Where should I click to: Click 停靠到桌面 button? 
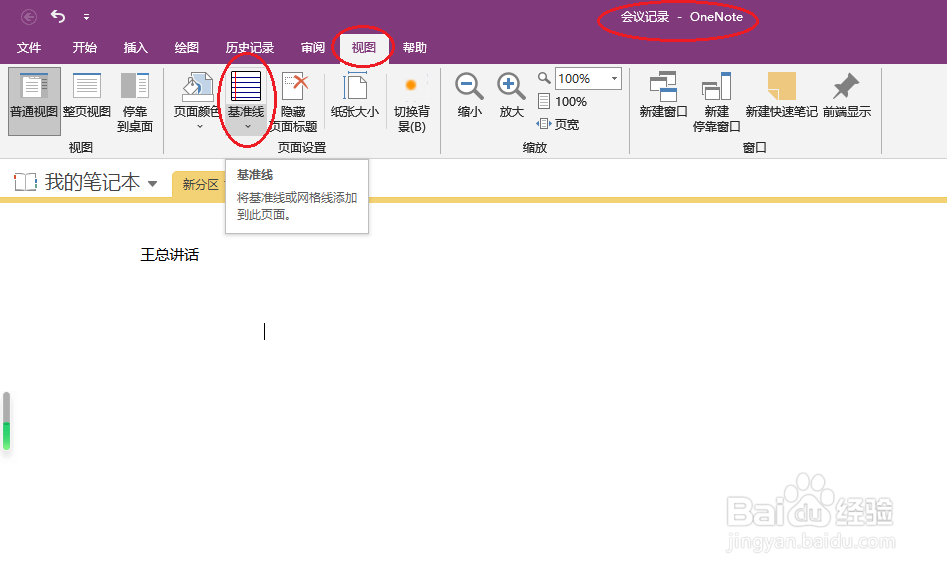tap(135, 102)
